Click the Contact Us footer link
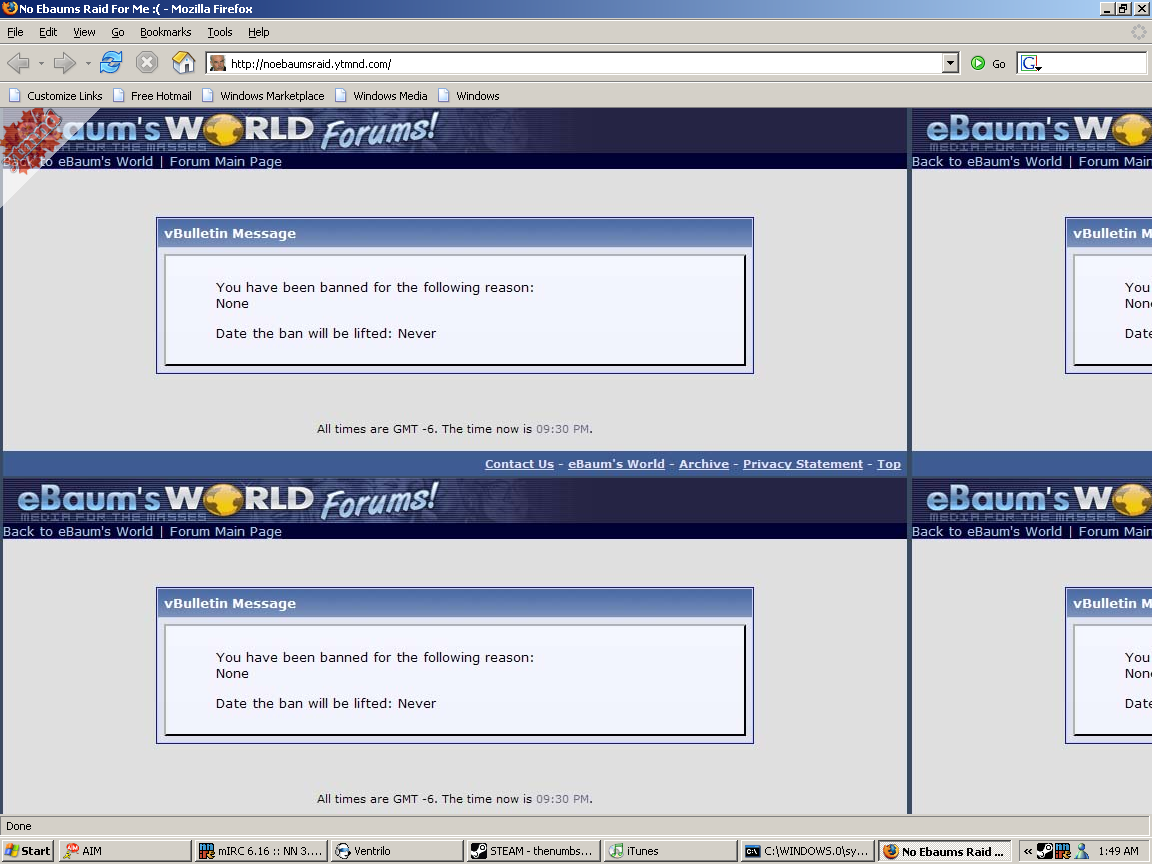 pyautogui.click(x=519, y=464)
